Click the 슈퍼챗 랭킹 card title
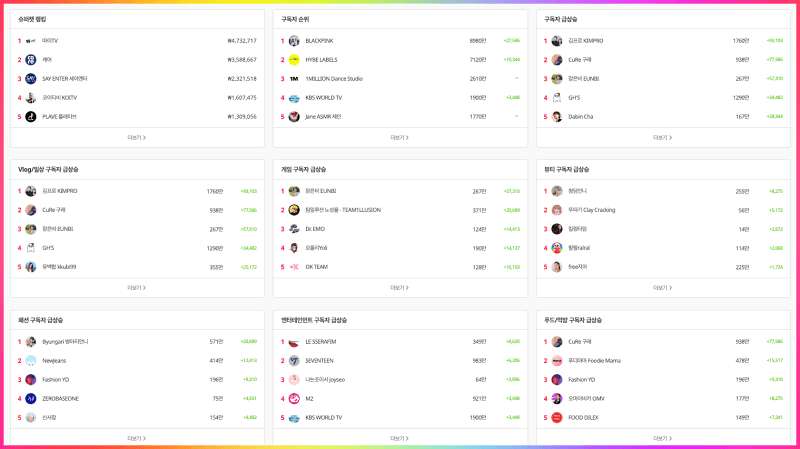Screen dimensions: 800x449 point(32,19)
